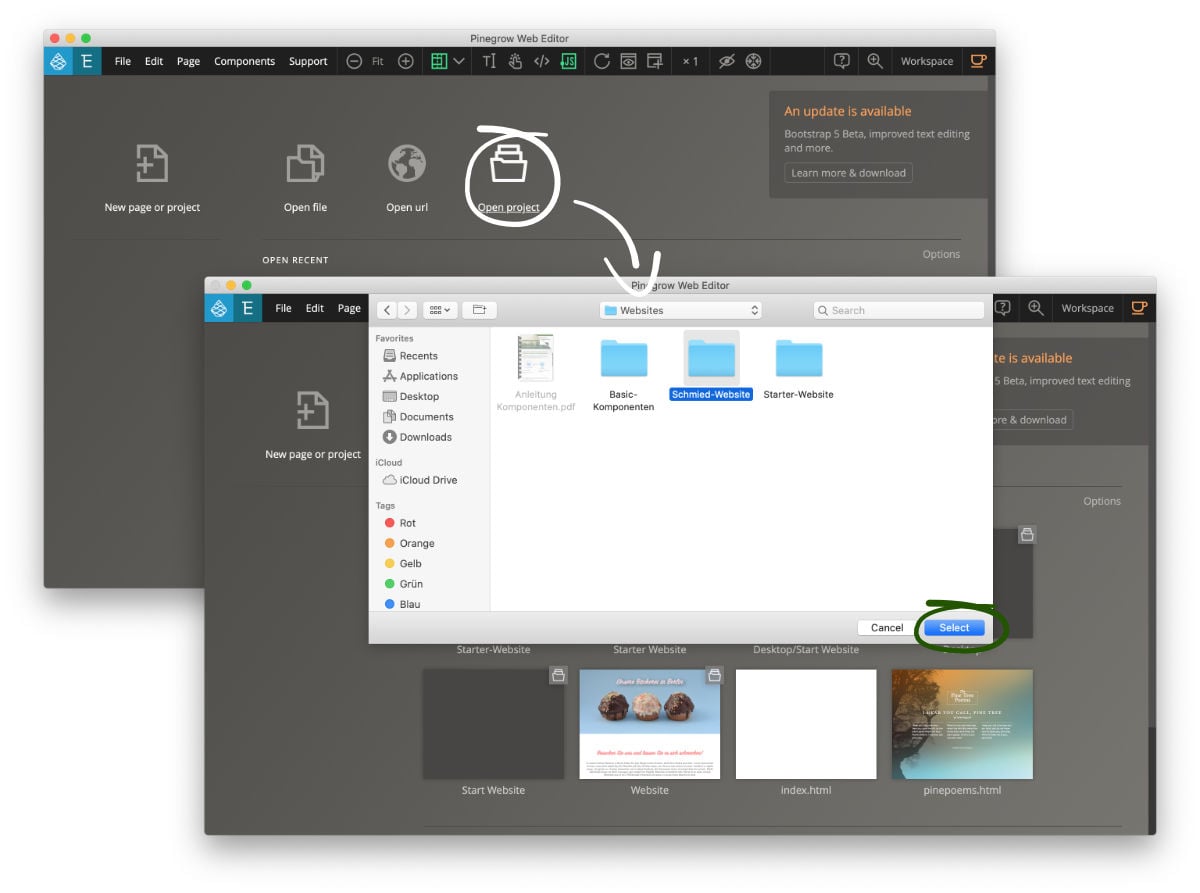Open the help question mark icon in back window
Viewport: 1200px width, 893px height.
coord(842,61)
